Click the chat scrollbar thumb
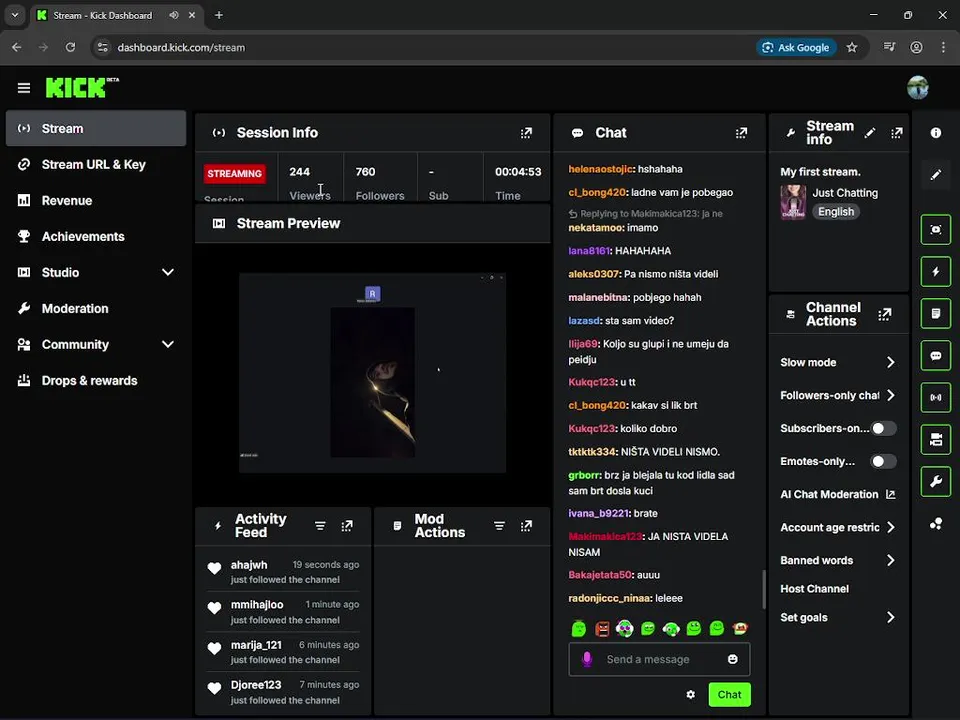 [763, 589]
